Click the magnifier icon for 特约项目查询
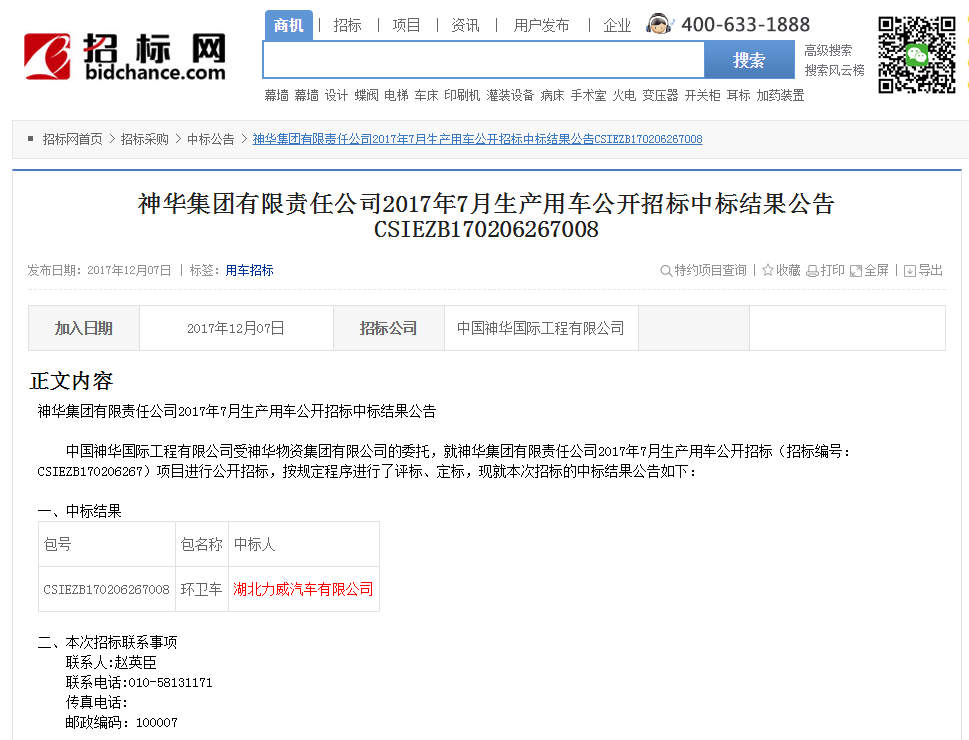The height and width of the screenshot is (740, 969). click(666, 271)
